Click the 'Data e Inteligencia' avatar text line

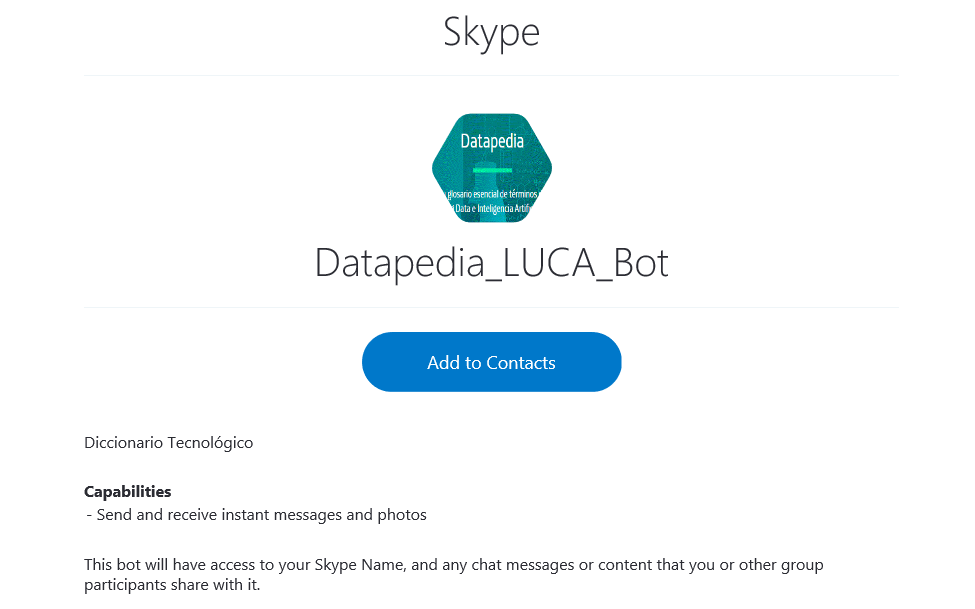pos(491,208)
